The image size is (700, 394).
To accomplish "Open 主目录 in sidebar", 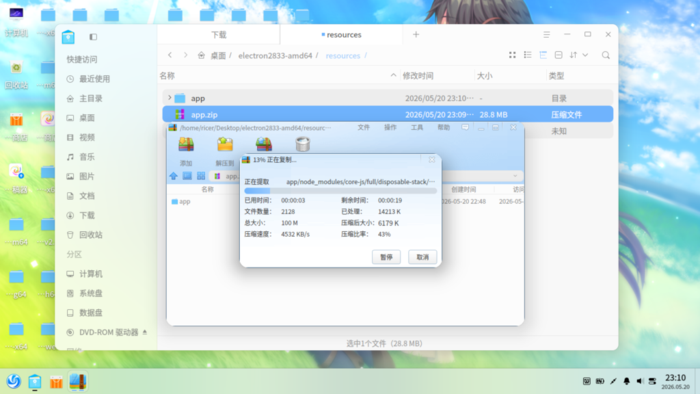I will pos(84,99).
